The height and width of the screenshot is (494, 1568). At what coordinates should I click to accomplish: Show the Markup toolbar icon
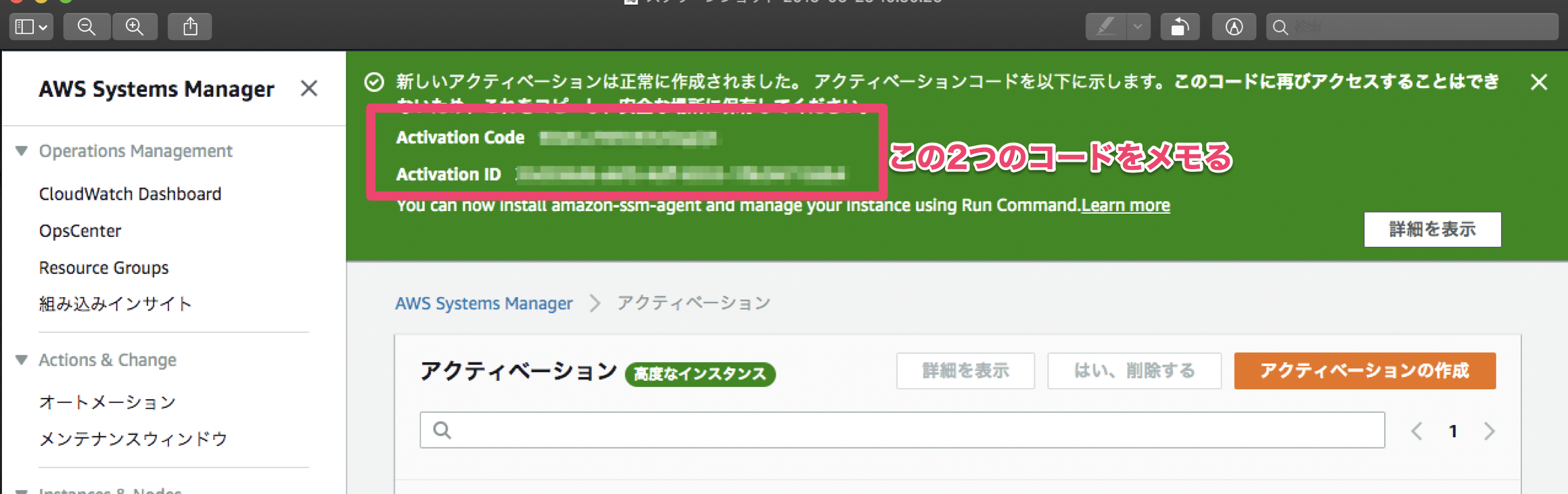pyautogui.click(x=1234, y=27)
